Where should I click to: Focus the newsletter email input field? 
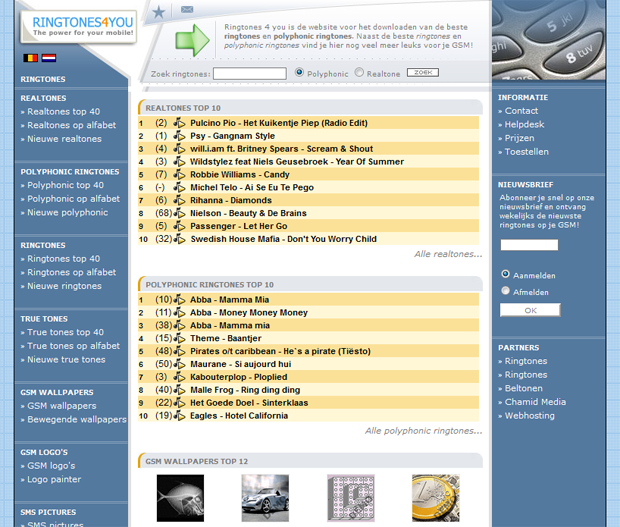(x=529, y=245)
